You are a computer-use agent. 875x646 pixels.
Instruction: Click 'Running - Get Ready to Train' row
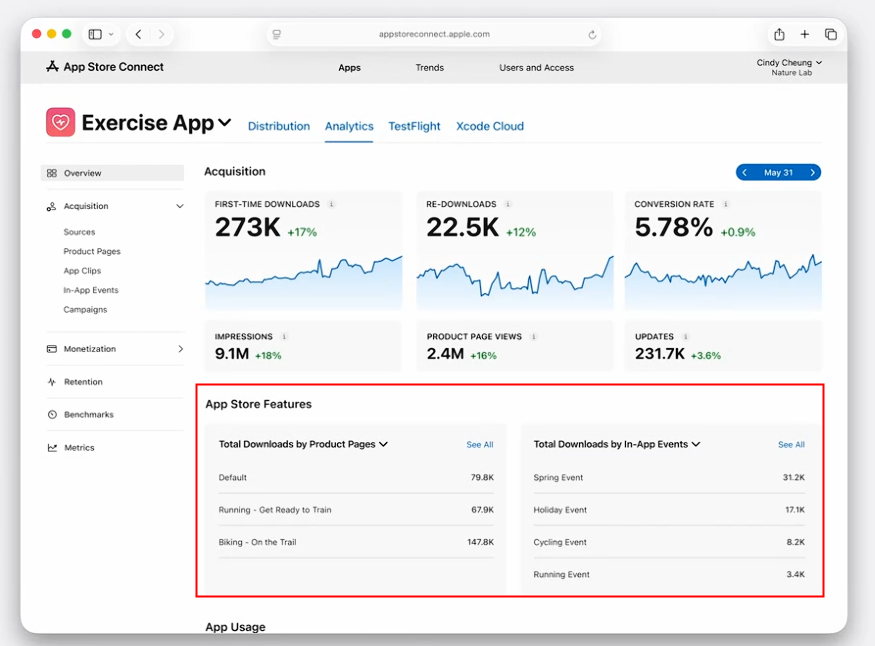coord(356,510)
